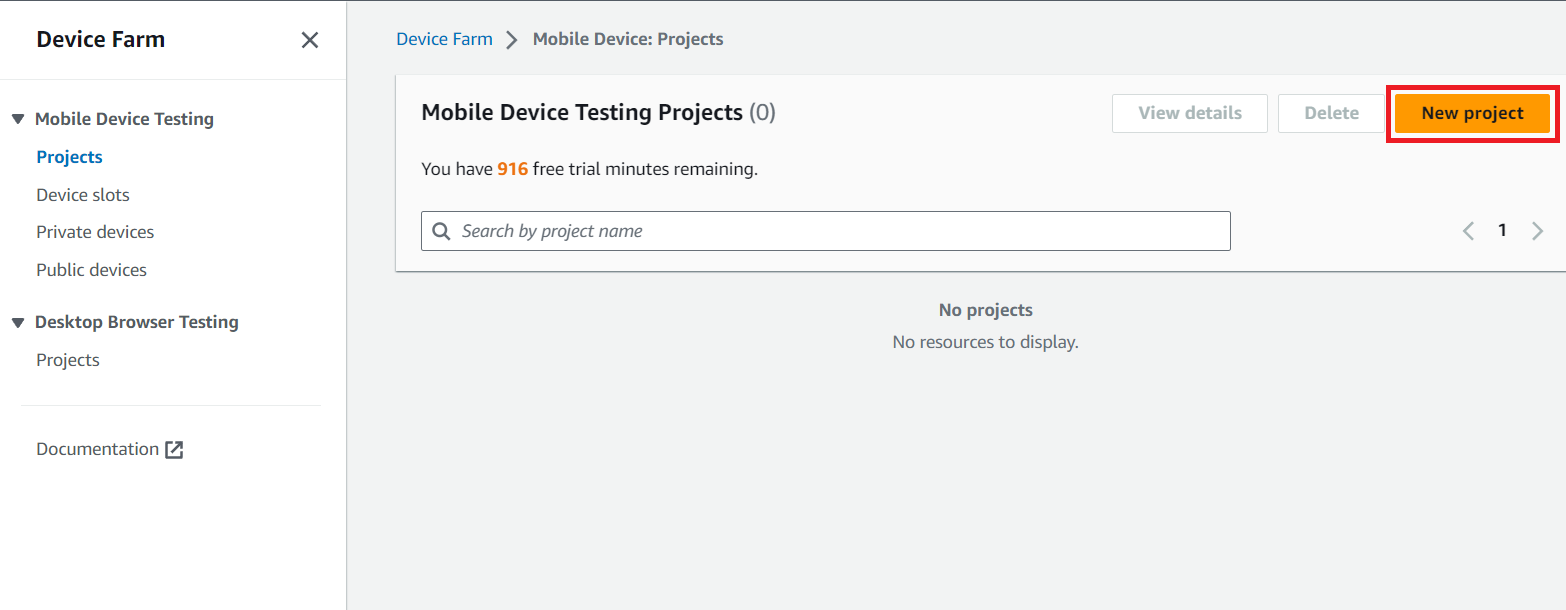The width and height of the screenshot is (1566, 610).
Task: Click the magnifying glass search icon
Action: tap(441, 231)
